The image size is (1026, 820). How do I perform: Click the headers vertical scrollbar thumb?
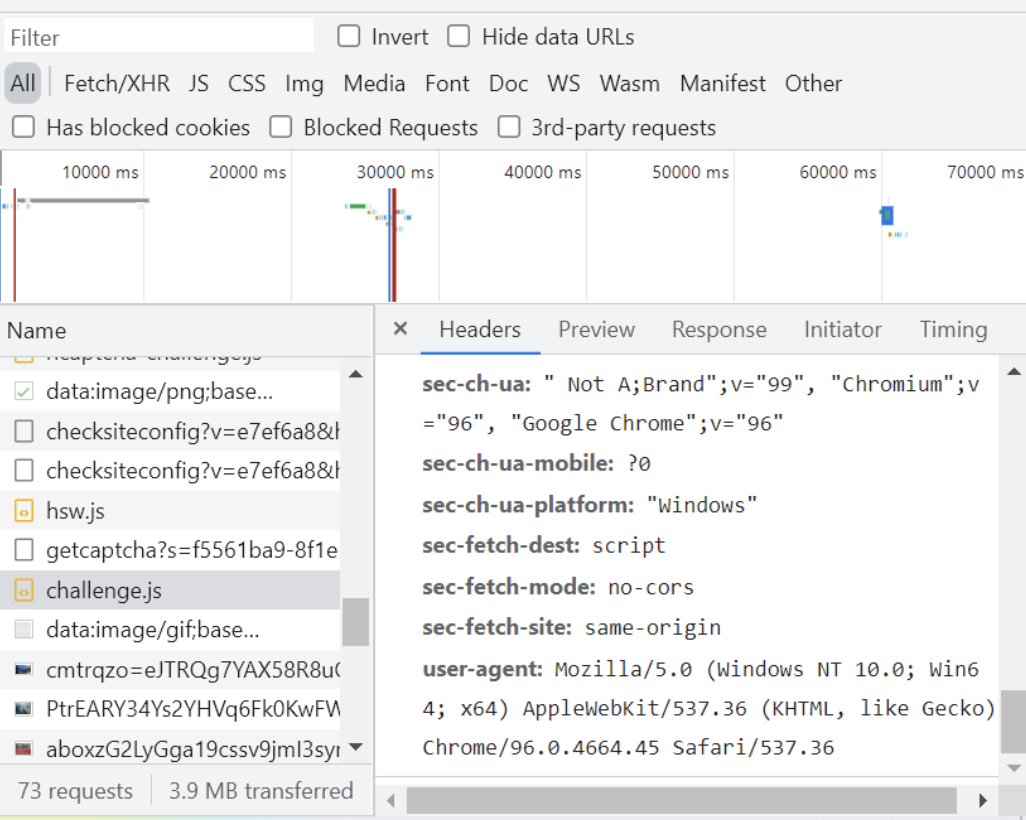coord(1013,722)
